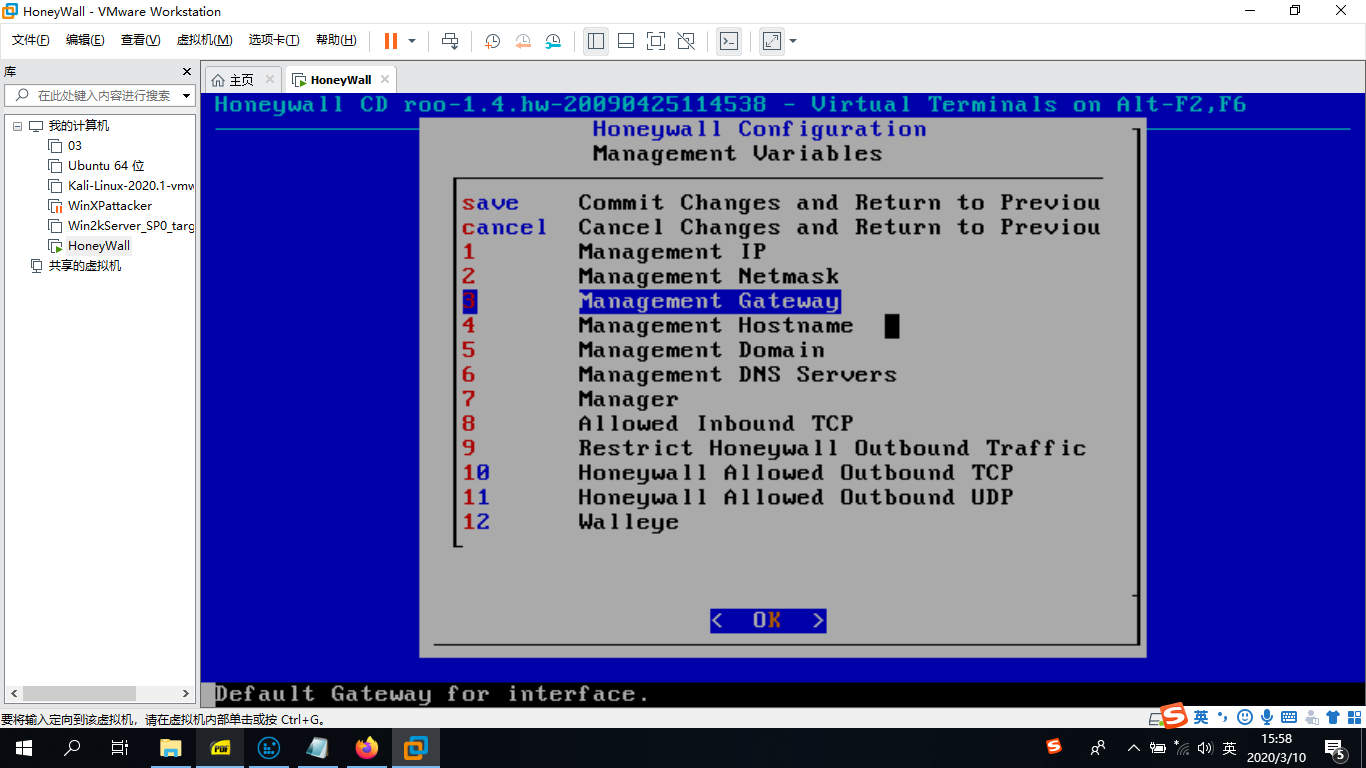Select the Ubuntu 64 位 virtual machine
This screenshot has height=768, width=1366.
(106, 166)
